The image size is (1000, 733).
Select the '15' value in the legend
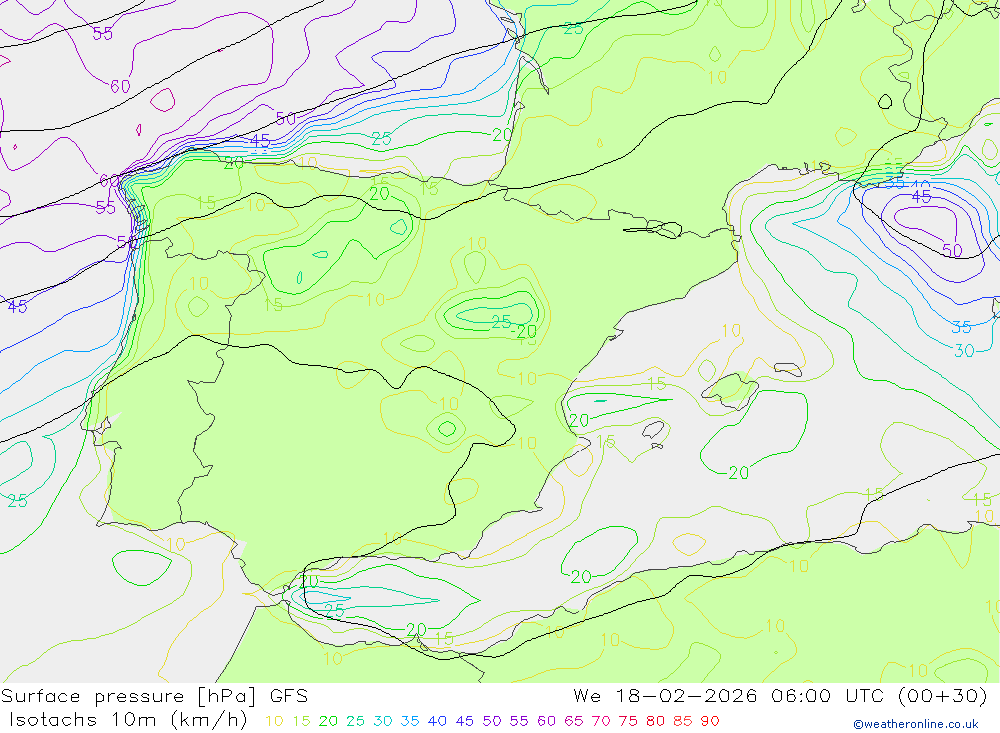coord(301,722)
